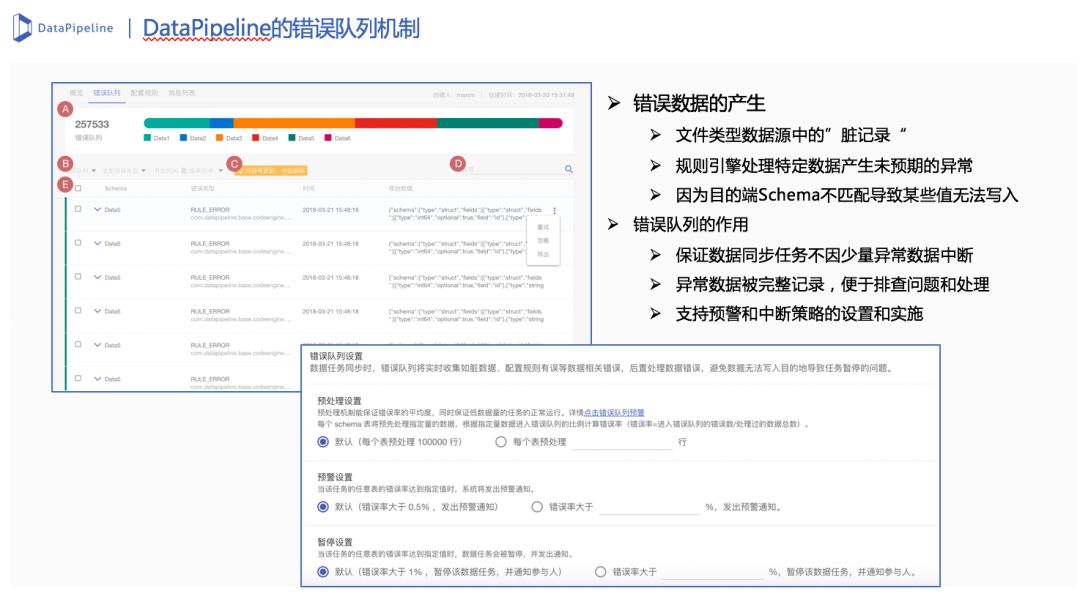Switch to the 概览 tab

point(76,93)
